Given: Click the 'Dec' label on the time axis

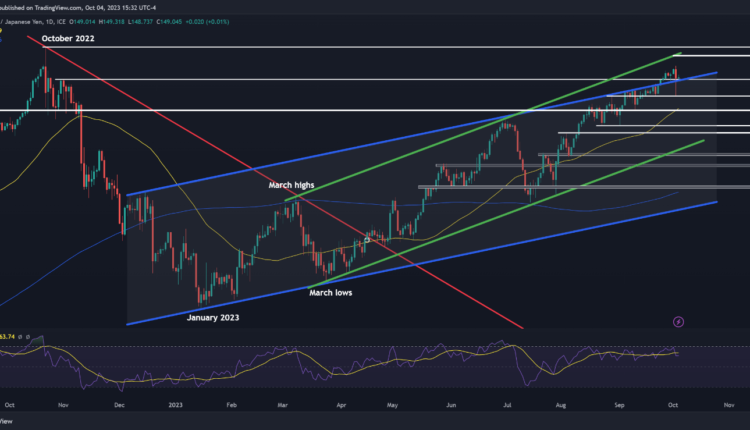Looking at the screenshot, I should [x=120, y=406].
